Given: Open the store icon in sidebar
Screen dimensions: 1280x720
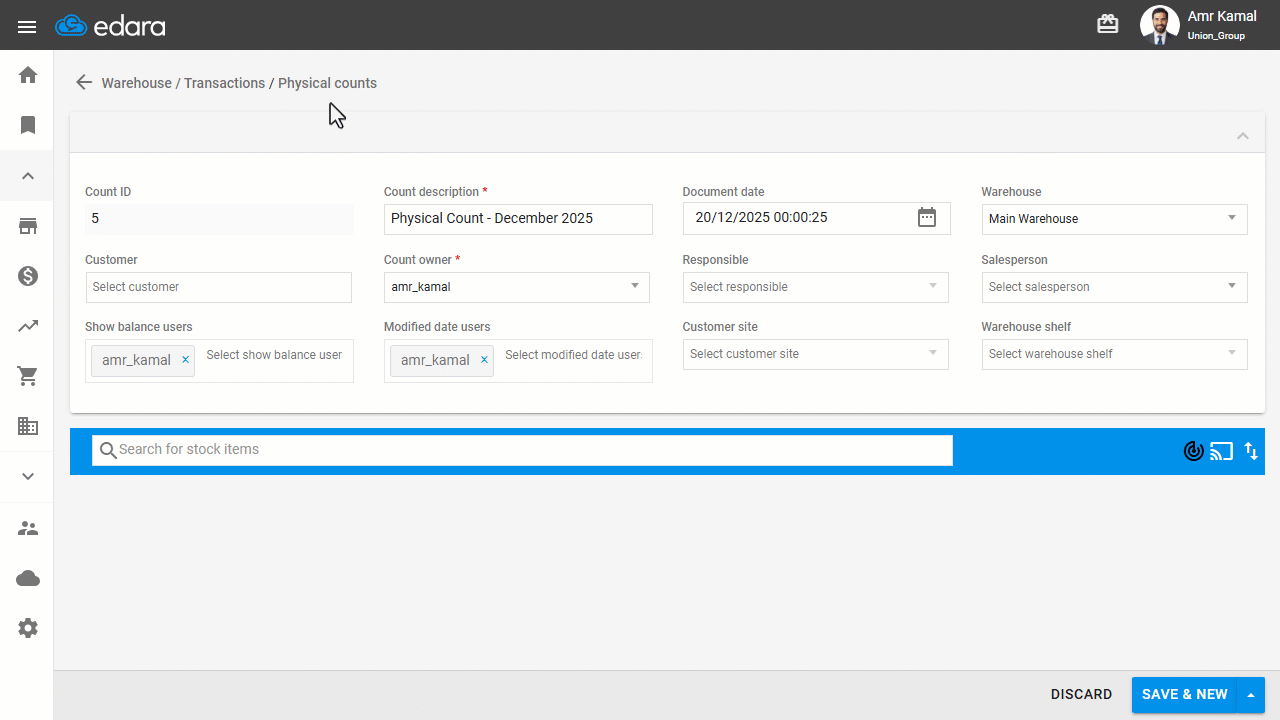Looking at the screenshot, I should click(x=28, y=226).
